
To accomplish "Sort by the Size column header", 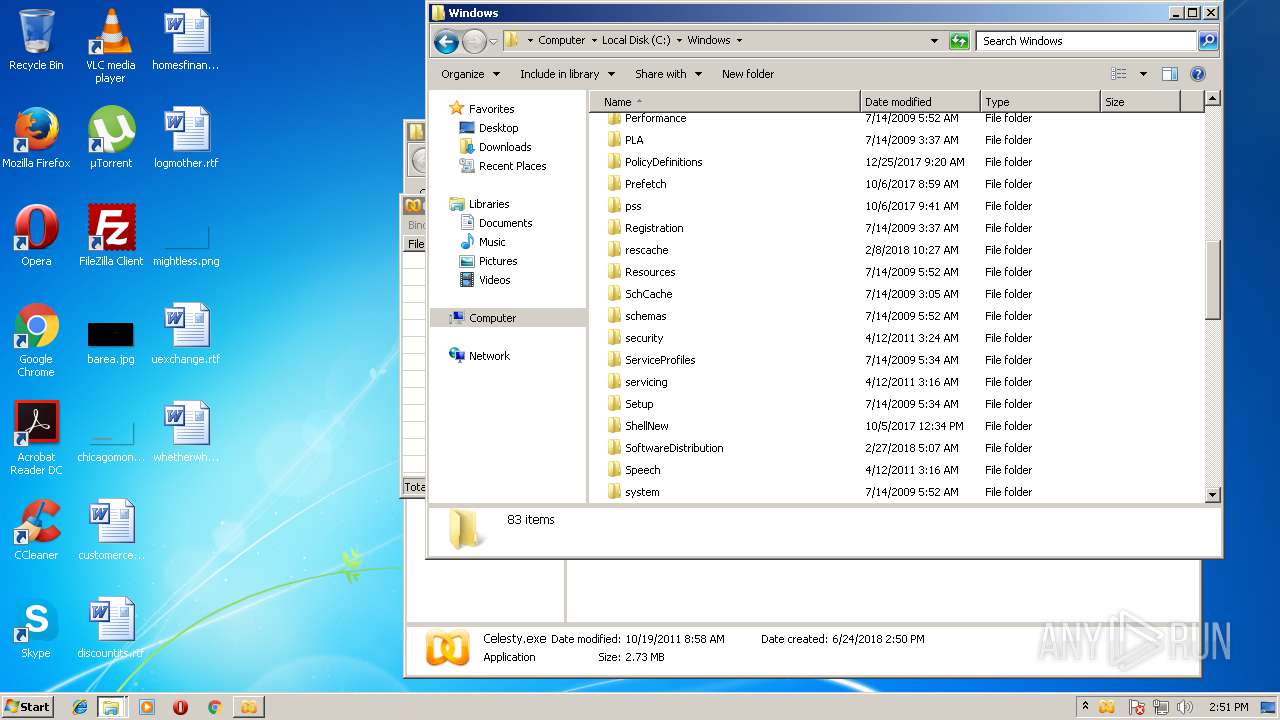I will click(x=1140, y=102).
